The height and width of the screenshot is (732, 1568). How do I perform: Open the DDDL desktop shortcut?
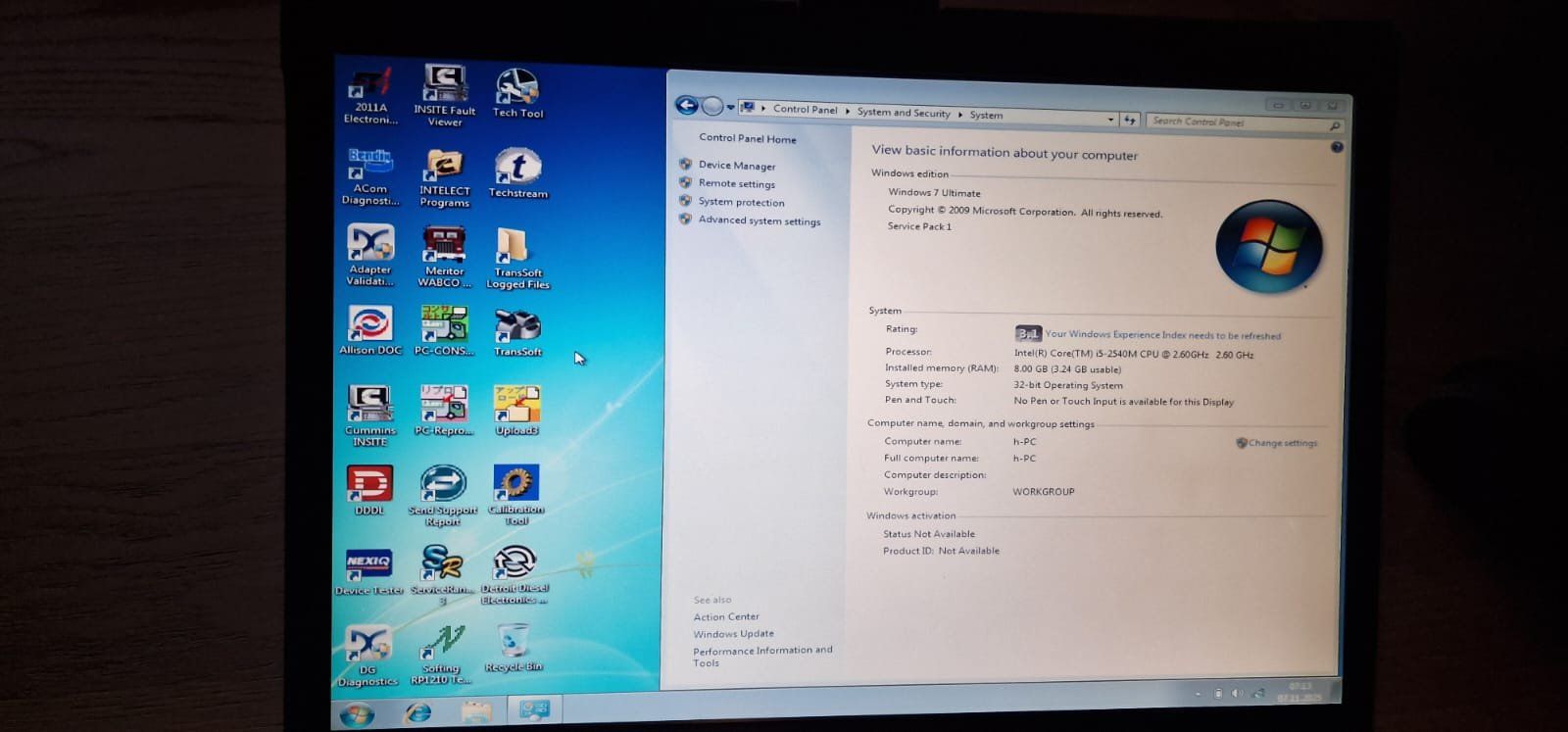click(369, 484)
